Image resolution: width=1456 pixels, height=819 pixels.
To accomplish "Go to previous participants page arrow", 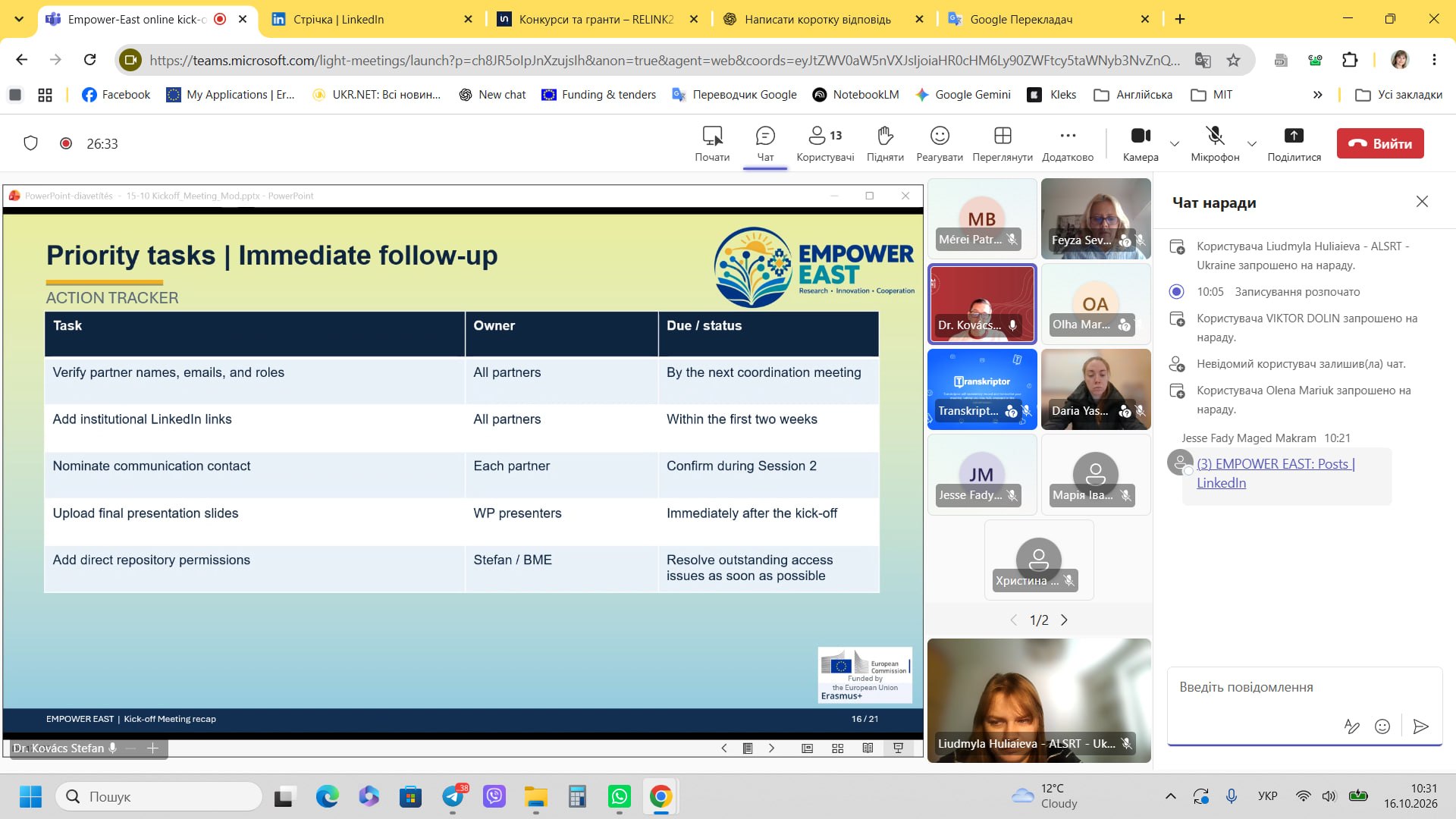I will [1014, 620].
